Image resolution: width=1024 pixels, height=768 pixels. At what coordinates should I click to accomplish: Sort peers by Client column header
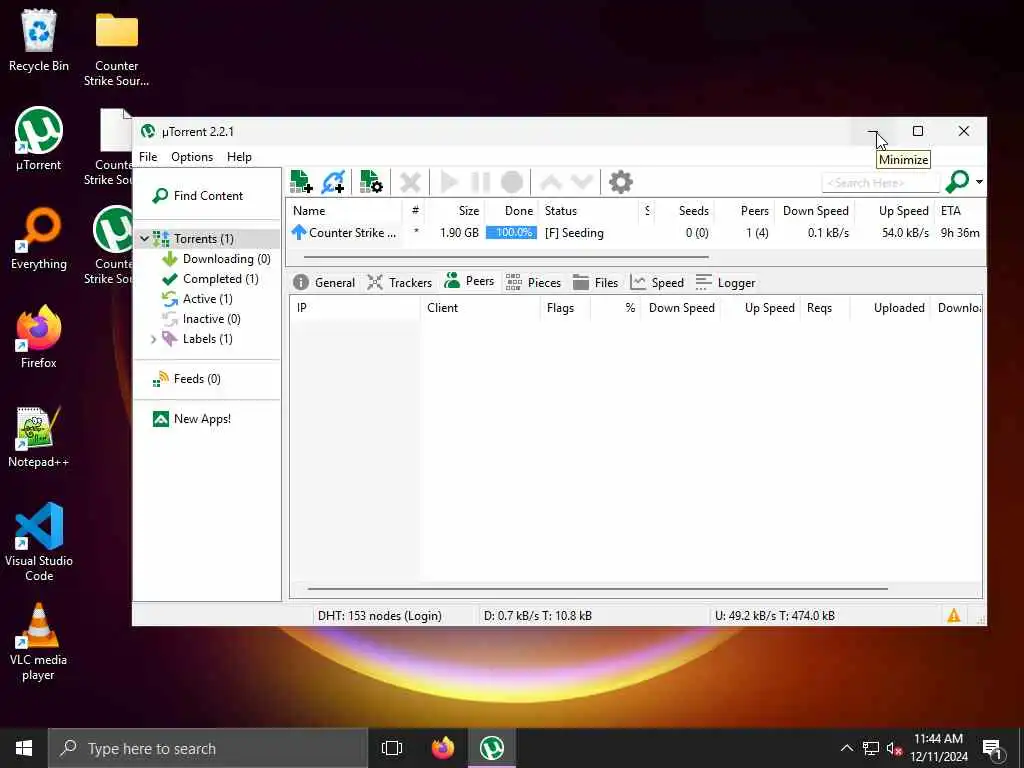click(x=481, y=308)
